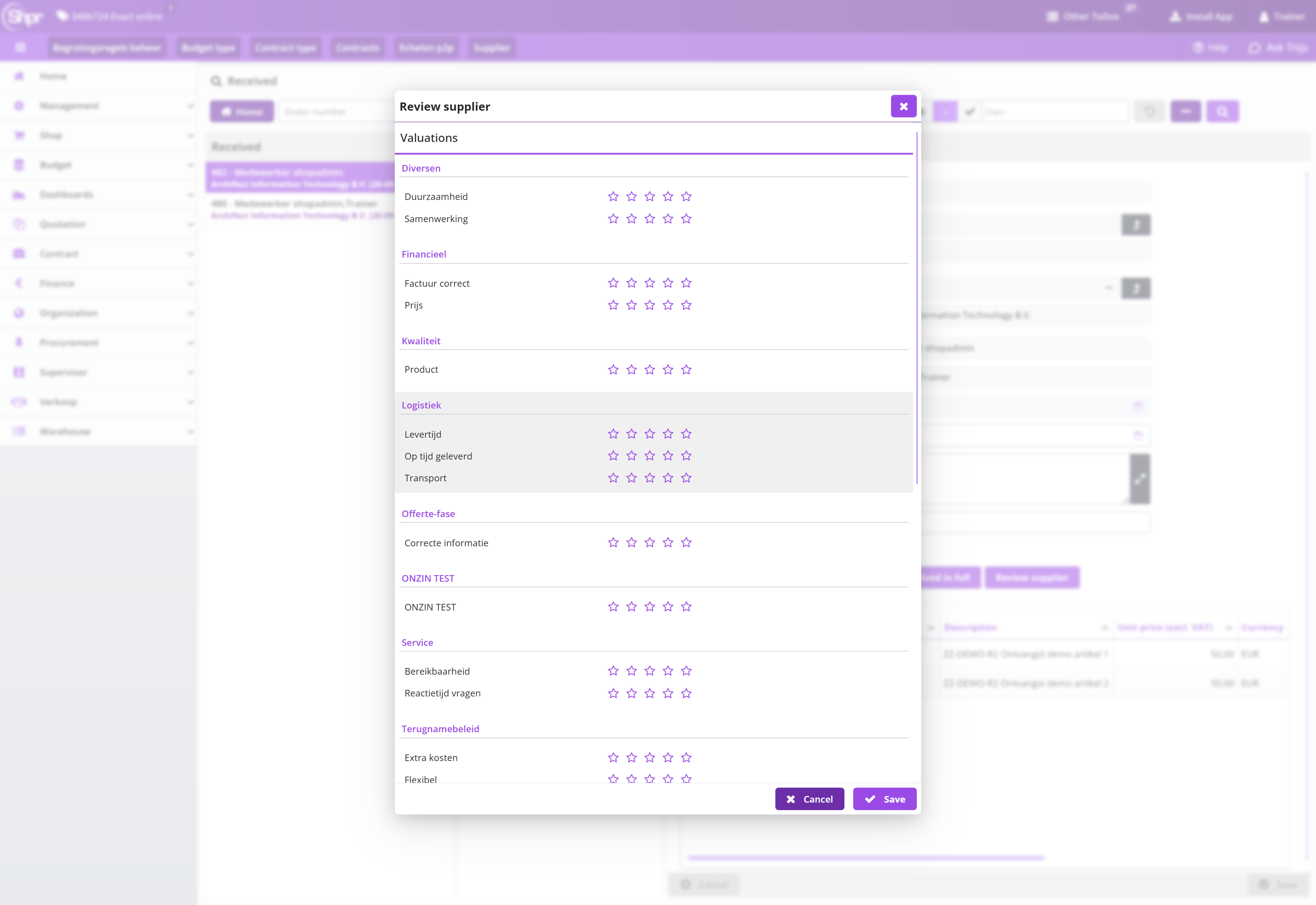Open the Home sidebar item
The image size is (1316, 905).
click(99, 76)
